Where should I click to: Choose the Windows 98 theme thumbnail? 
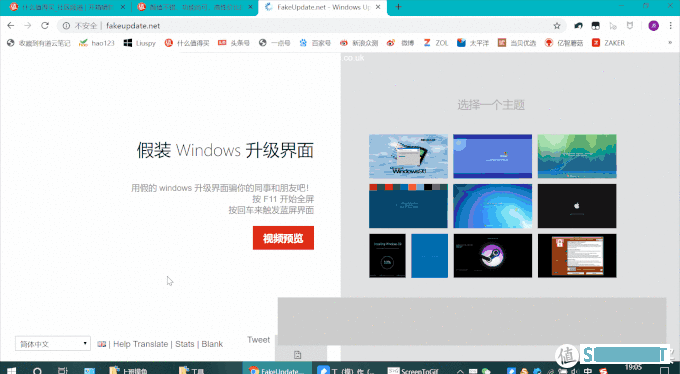408,156
